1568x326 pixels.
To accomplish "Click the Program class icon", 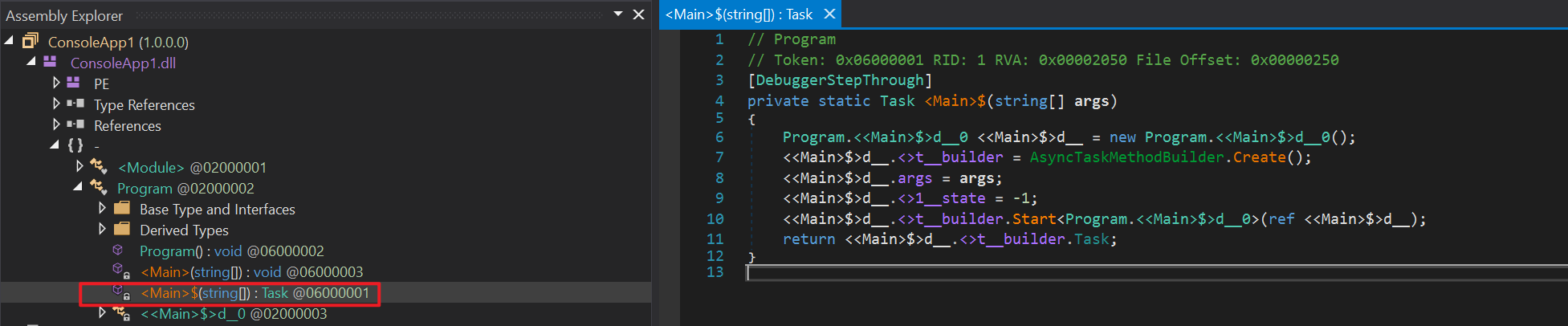I will click(99, 187).
